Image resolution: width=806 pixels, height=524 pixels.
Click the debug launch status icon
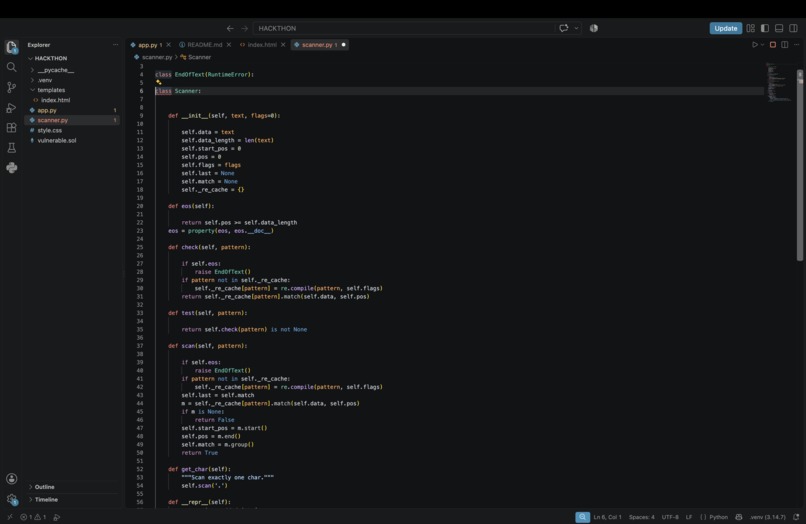(x=57, y=517)
